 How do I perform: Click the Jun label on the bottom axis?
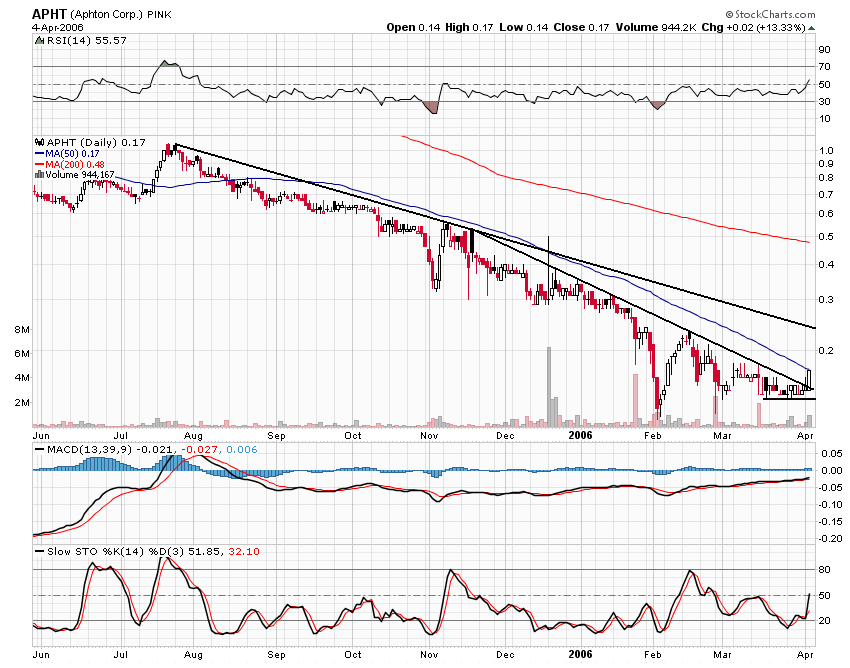click(41, 654)
